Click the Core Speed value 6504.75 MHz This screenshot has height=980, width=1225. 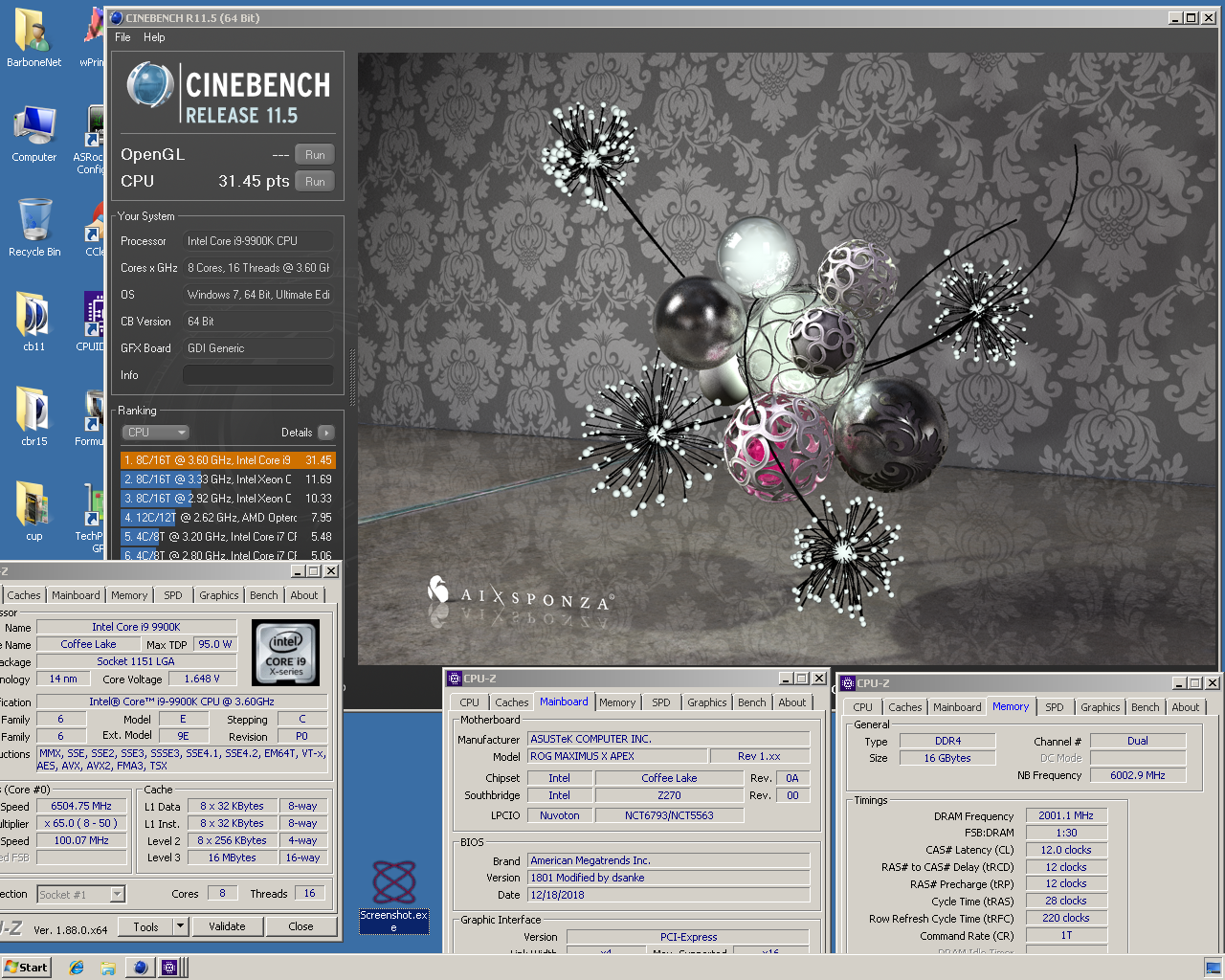point(81,806)
